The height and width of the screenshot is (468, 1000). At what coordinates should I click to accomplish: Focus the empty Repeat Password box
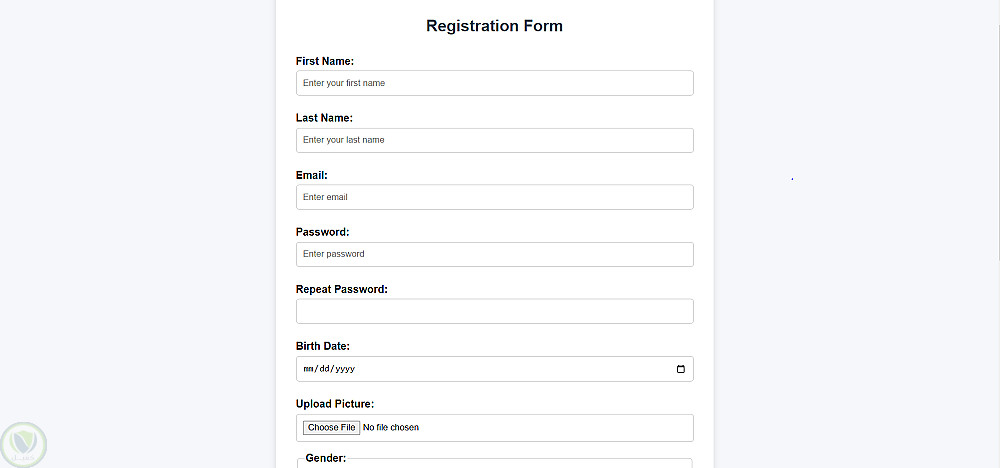[494, 311]
